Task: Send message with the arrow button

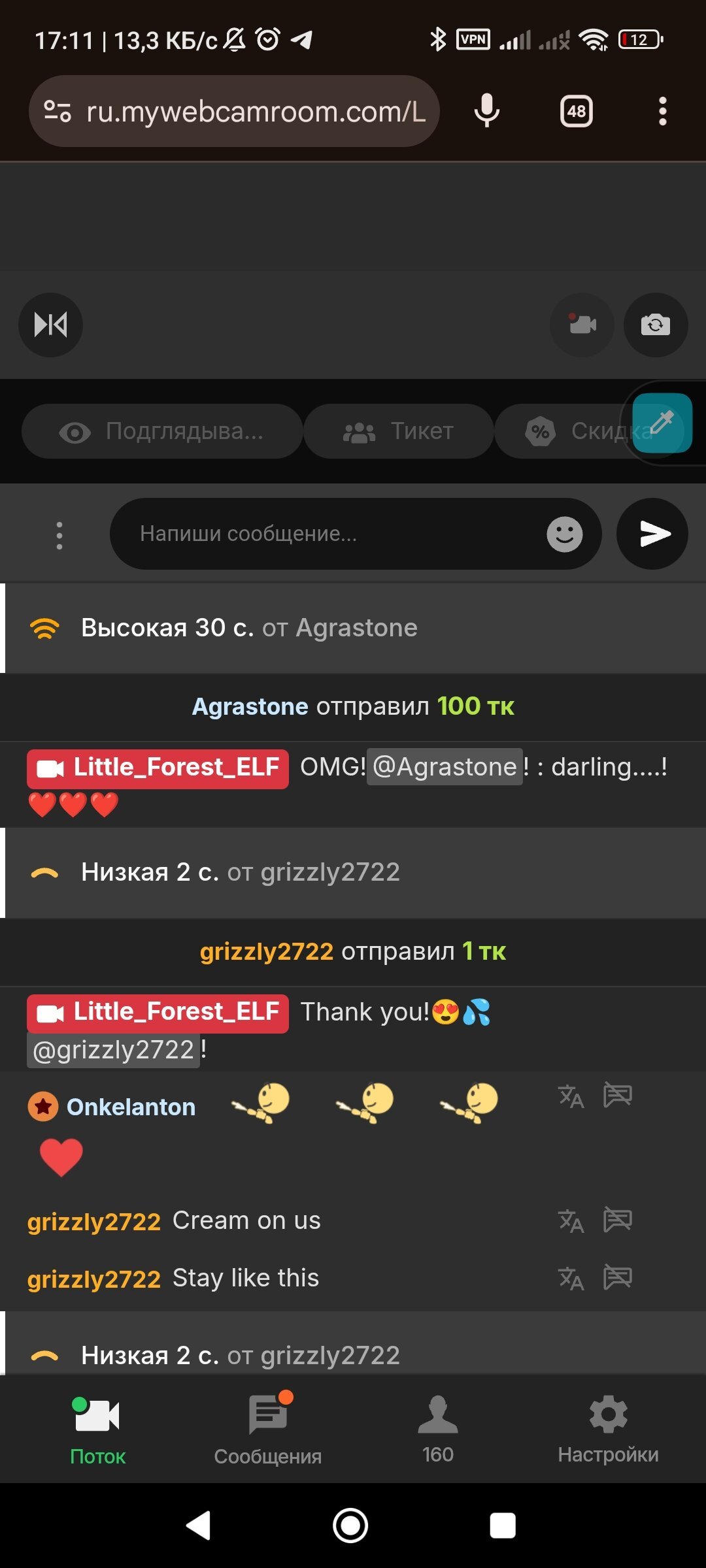Action: 652,534
